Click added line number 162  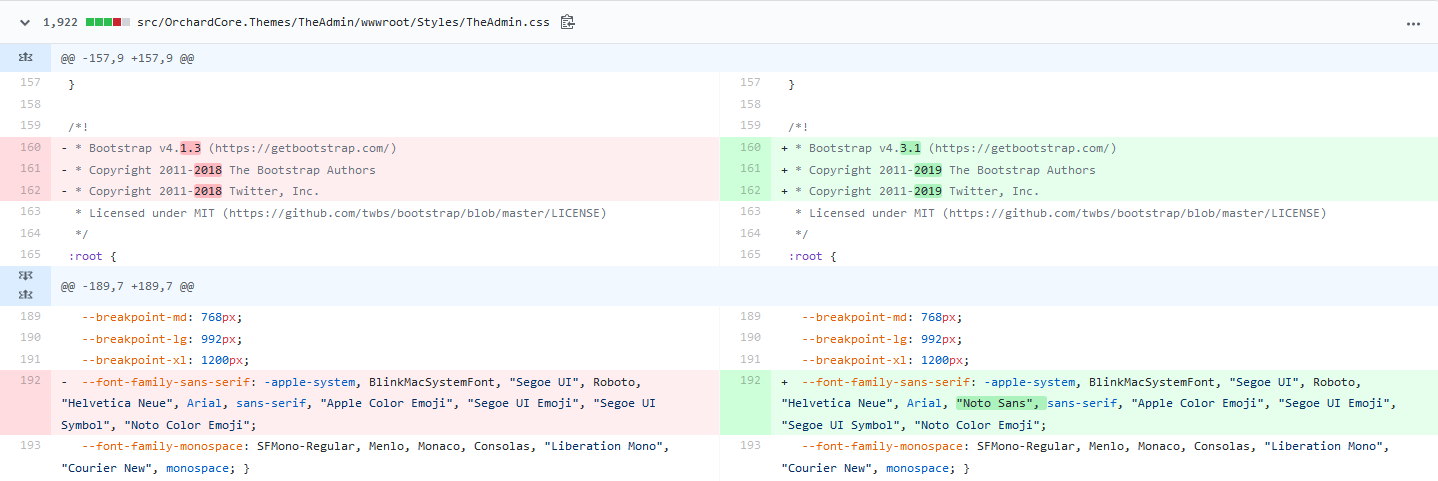(x=746, y=191)
